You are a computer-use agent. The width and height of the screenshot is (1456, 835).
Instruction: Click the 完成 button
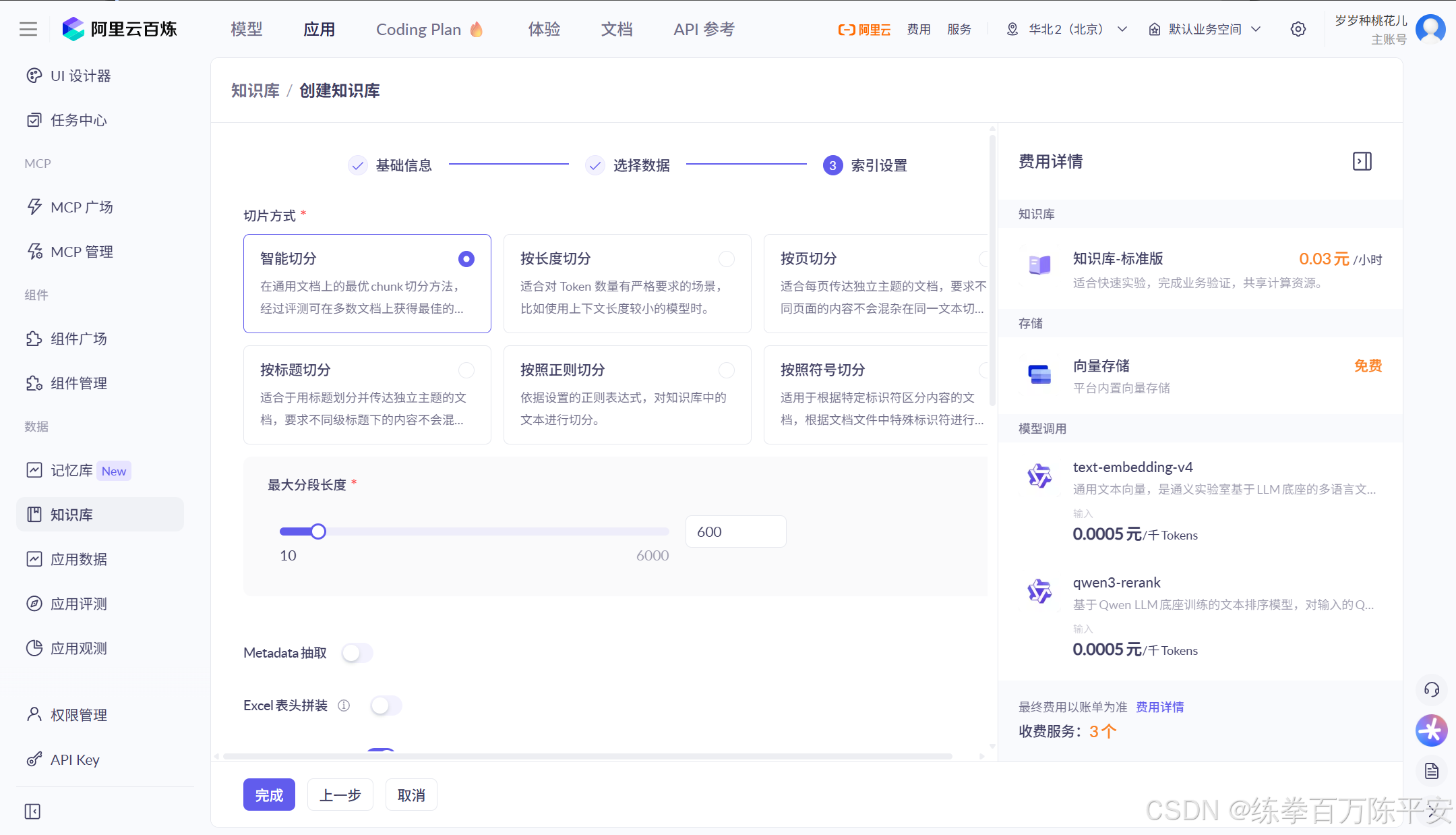269,795
